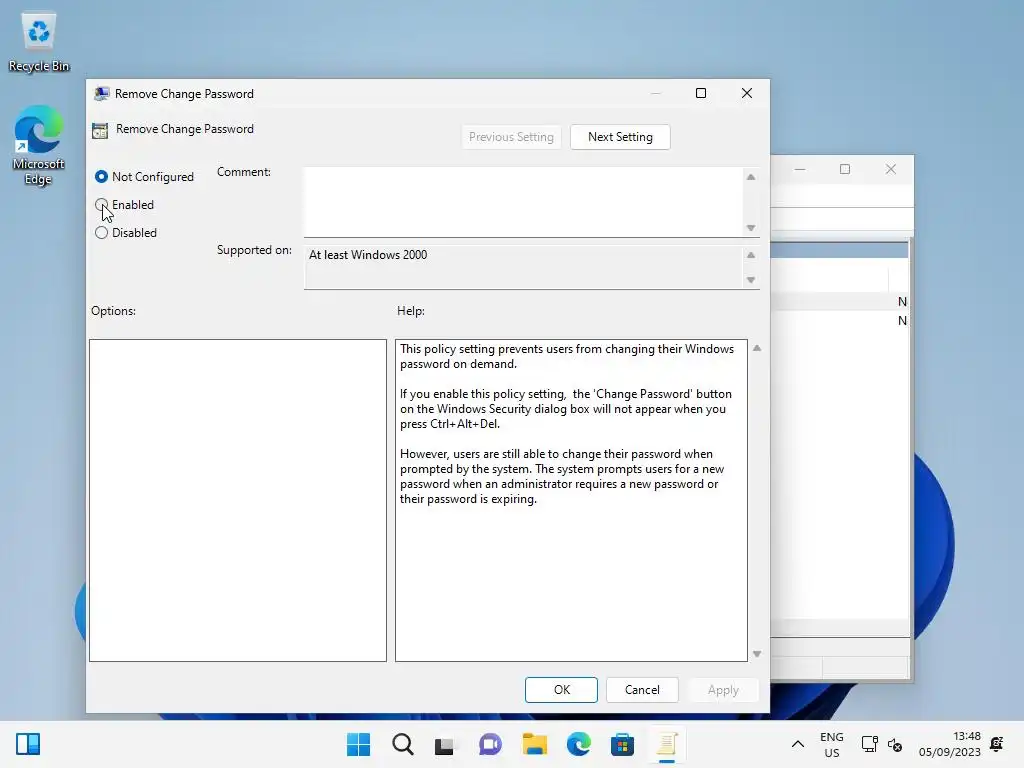Click the policy icon next to the Remove Change Password heading
Image resolution: width=1024 pixels, height=768 pixels.
click(x=100, y=131)
